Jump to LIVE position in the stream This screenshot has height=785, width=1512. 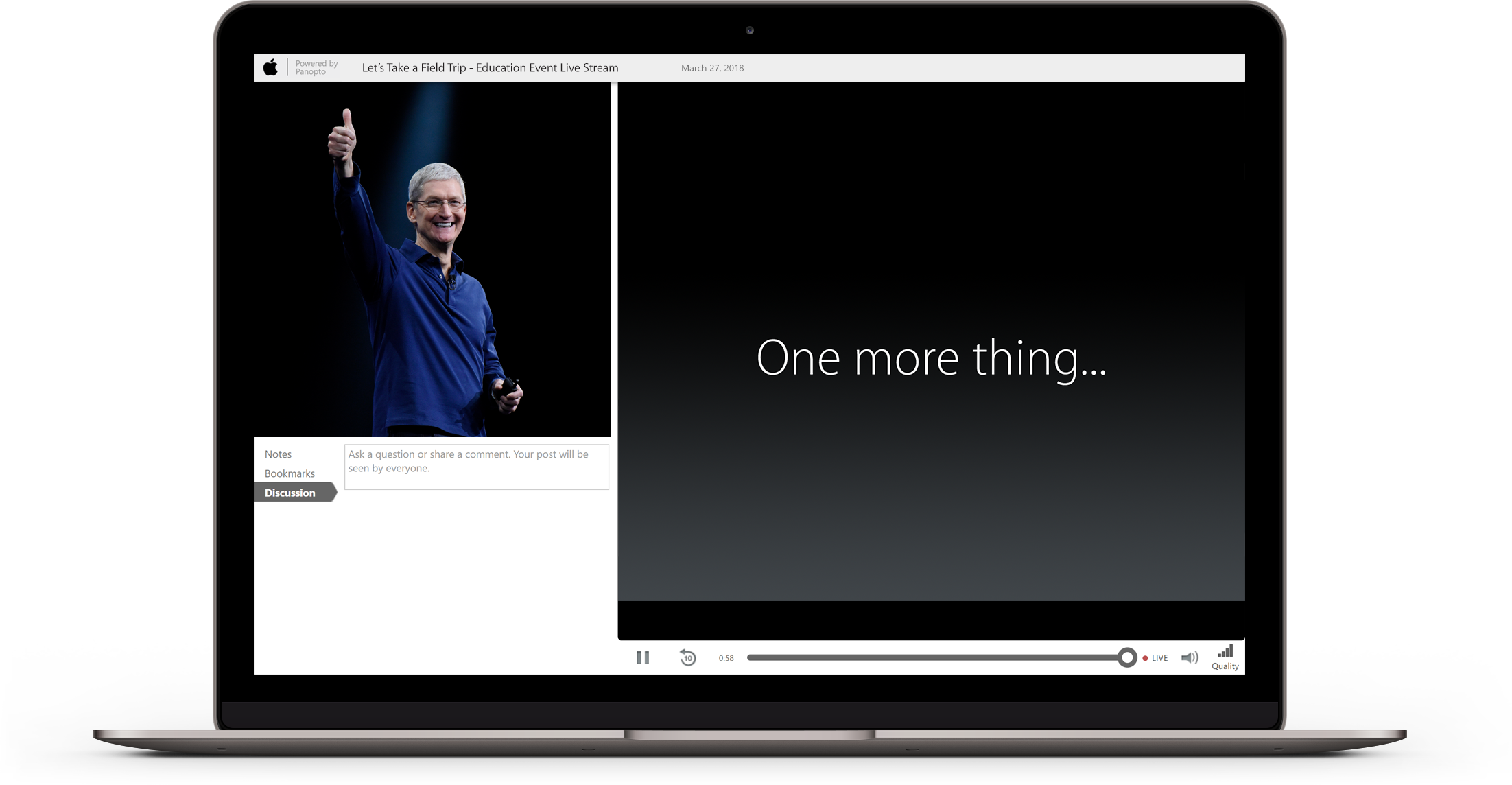coord(1159,658)
